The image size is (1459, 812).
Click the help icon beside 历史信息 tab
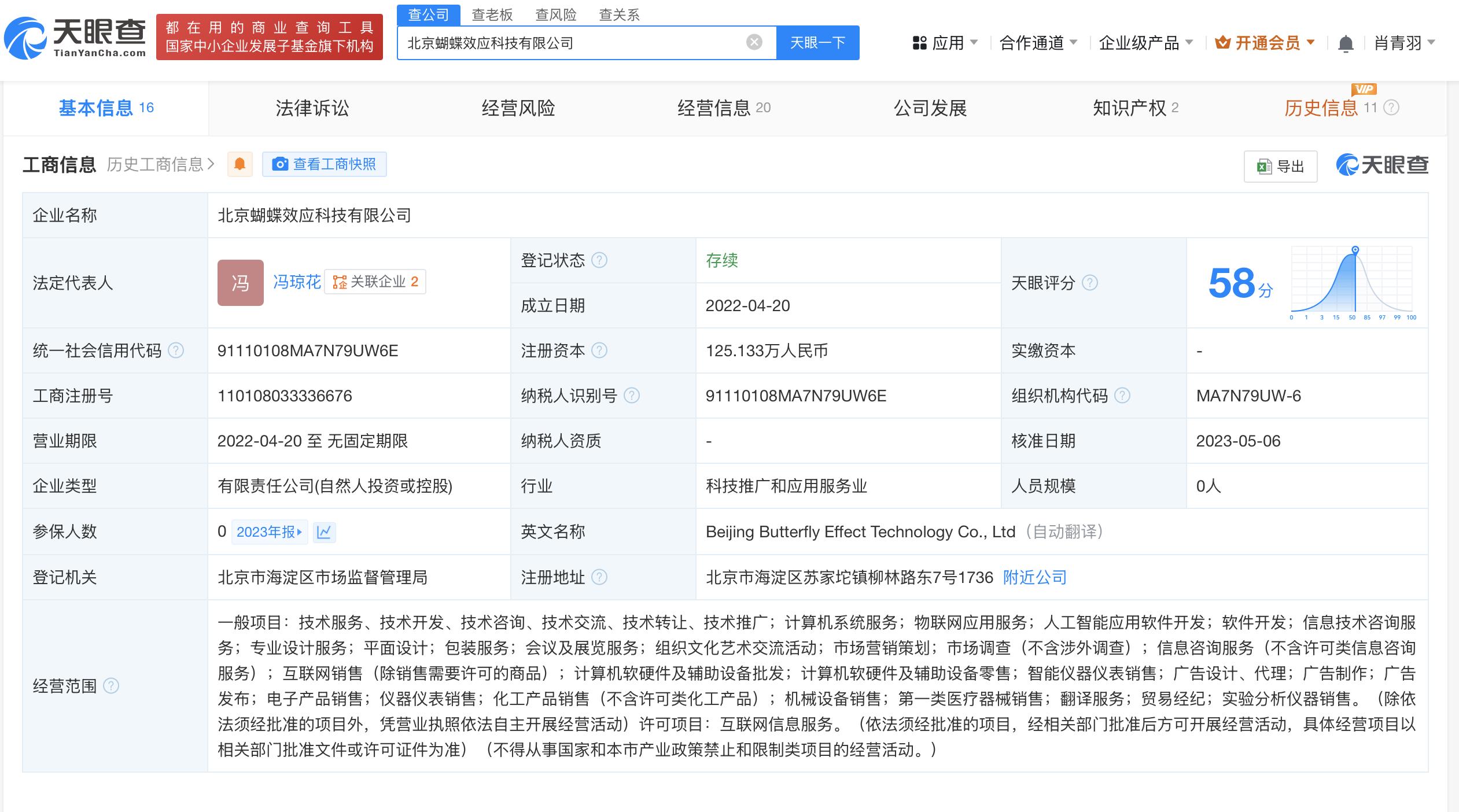(x=1392, y=108)
